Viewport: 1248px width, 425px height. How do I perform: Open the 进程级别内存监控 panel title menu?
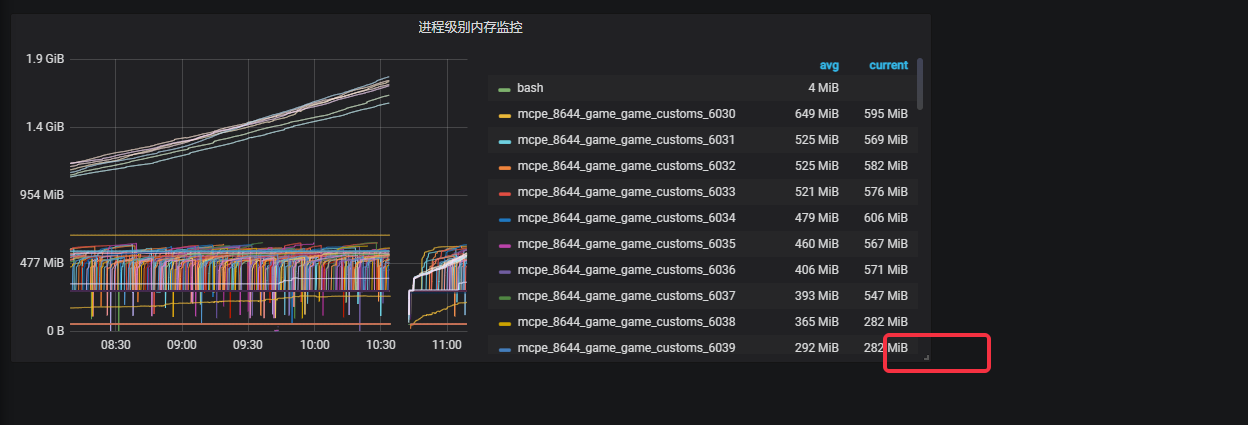(x=470, y=28)
